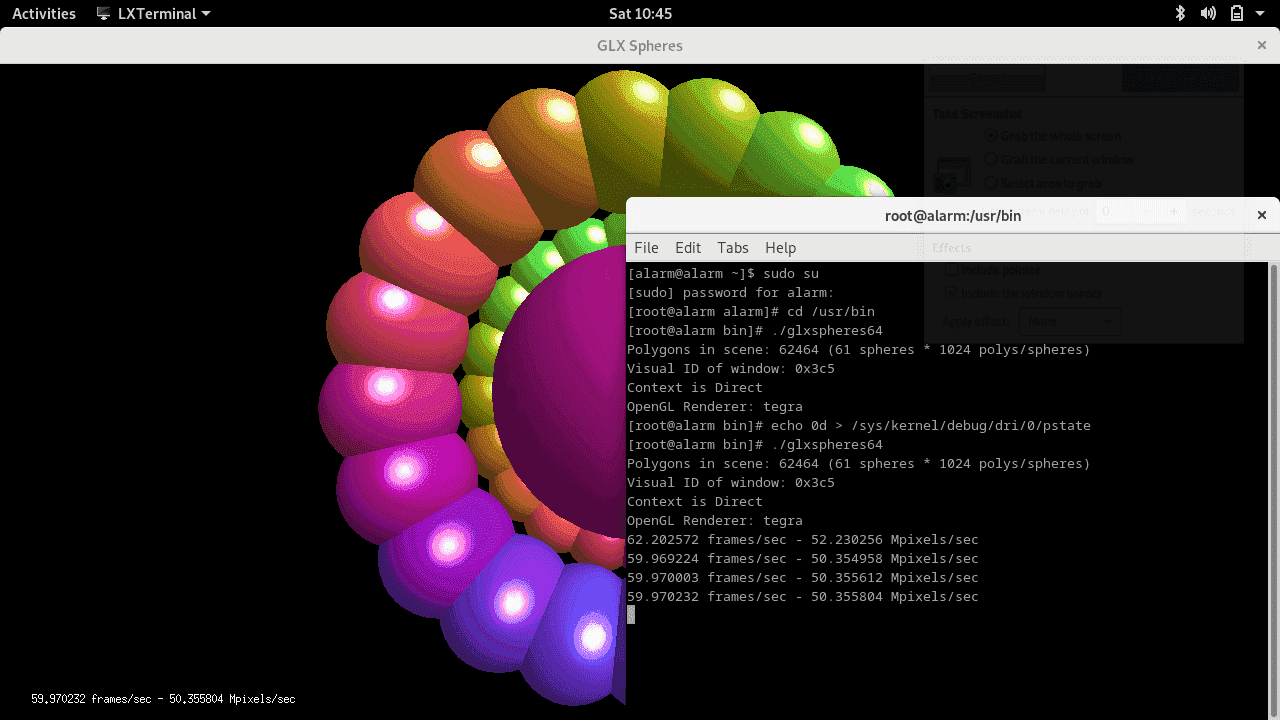This screenshot has width=1280, height=720.
Task: Click the Sat 10:45 clock
Action: 640,13
